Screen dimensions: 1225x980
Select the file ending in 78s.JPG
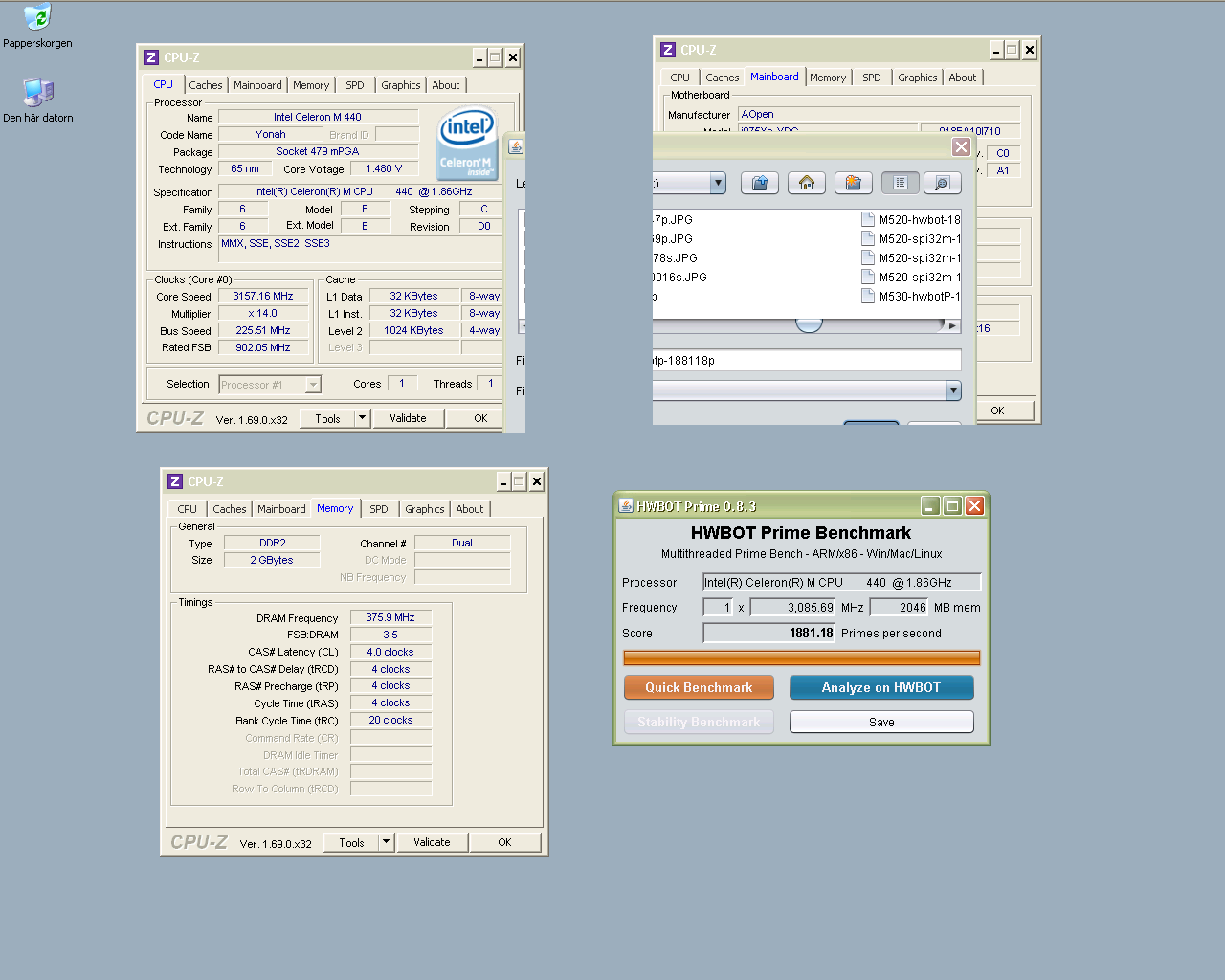[x=675, y=257]
